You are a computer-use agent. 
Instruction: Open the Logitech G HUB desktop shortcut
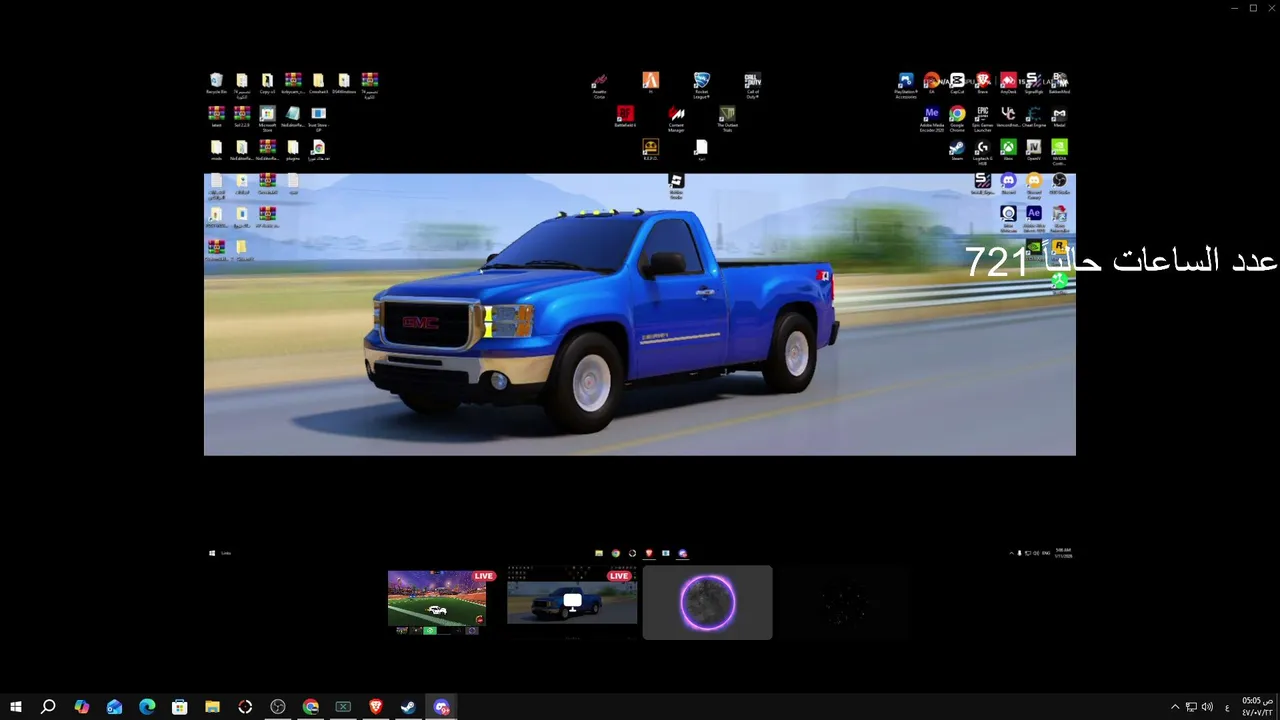click(983, 152)
